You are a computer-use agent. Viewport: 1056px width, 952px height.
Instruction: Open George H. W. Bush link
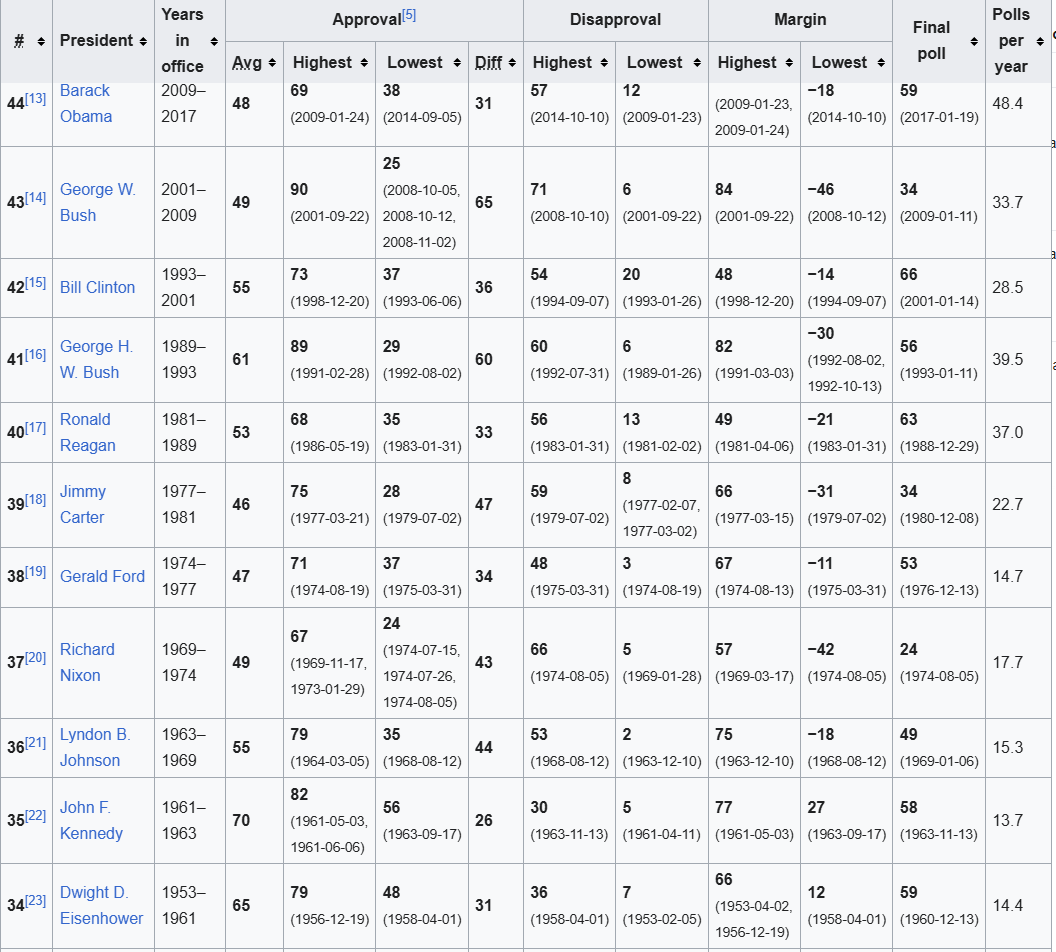(x=96, y=360)
